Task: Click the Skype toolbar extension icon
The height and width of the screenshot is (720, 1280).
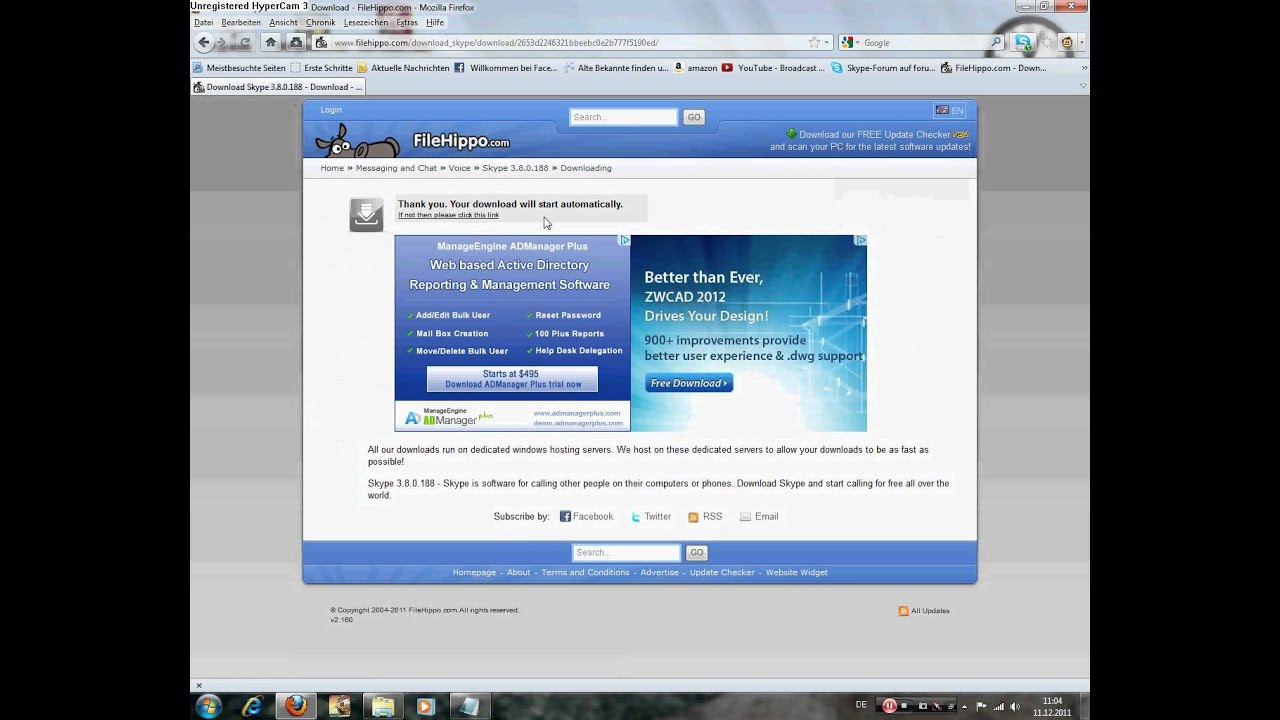Action: 1023,42
